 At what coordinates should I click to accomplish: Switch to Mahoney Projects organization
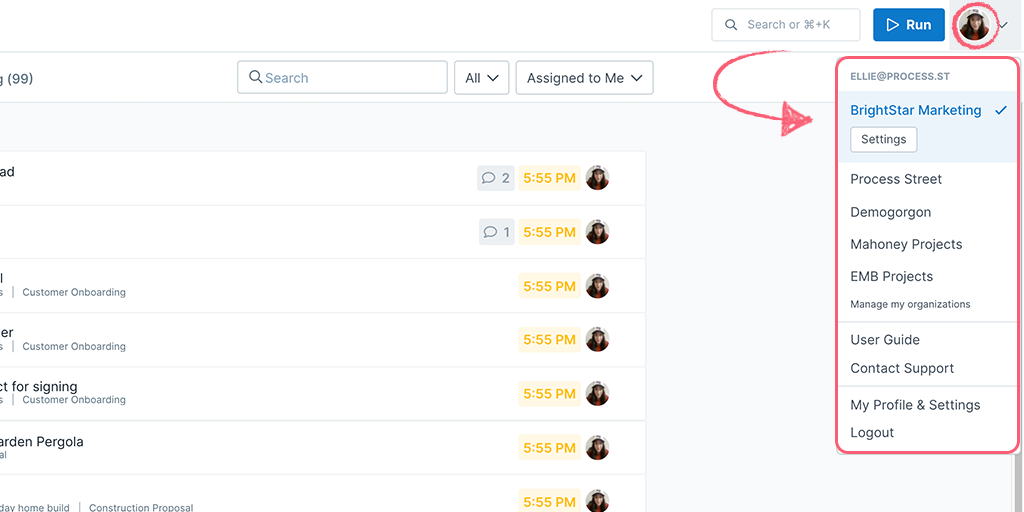pos(906,244)
